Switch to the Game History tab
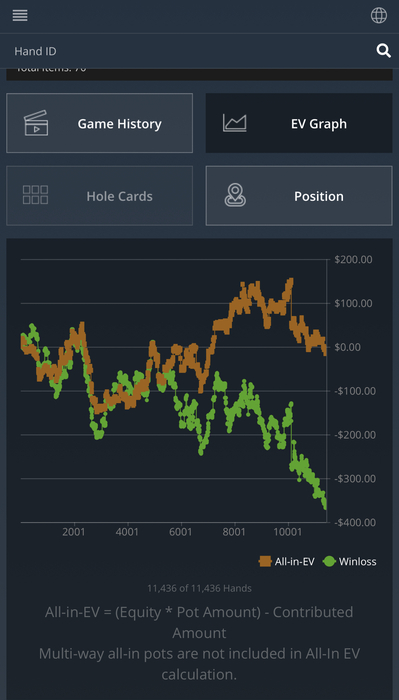This screenshot has width=399, height=700. (x=100, y=123)
